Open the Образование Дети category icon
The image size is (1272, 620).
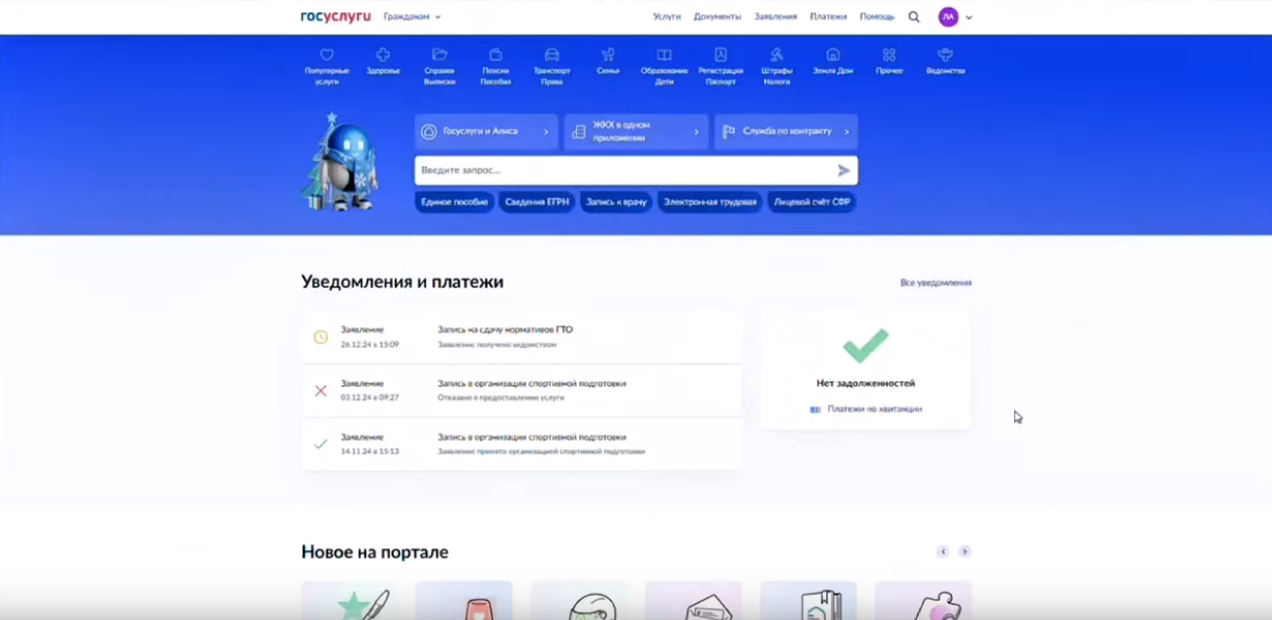tap(664, 56)
